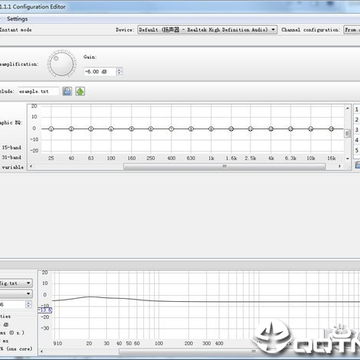360x360 pixels.
Task: Click the 25 Hz band point on graphic EQ
Action: tap(51, 129)
